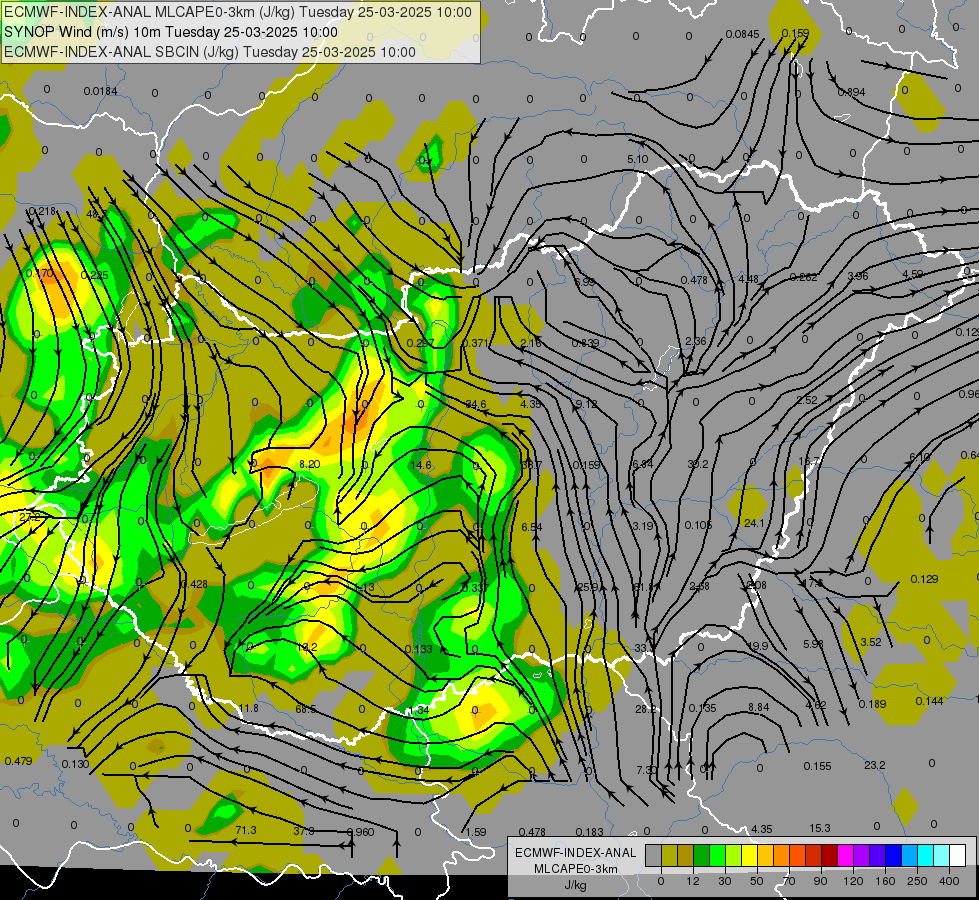
Task: Click the map value '0.428'
Action: coord(194,585)
